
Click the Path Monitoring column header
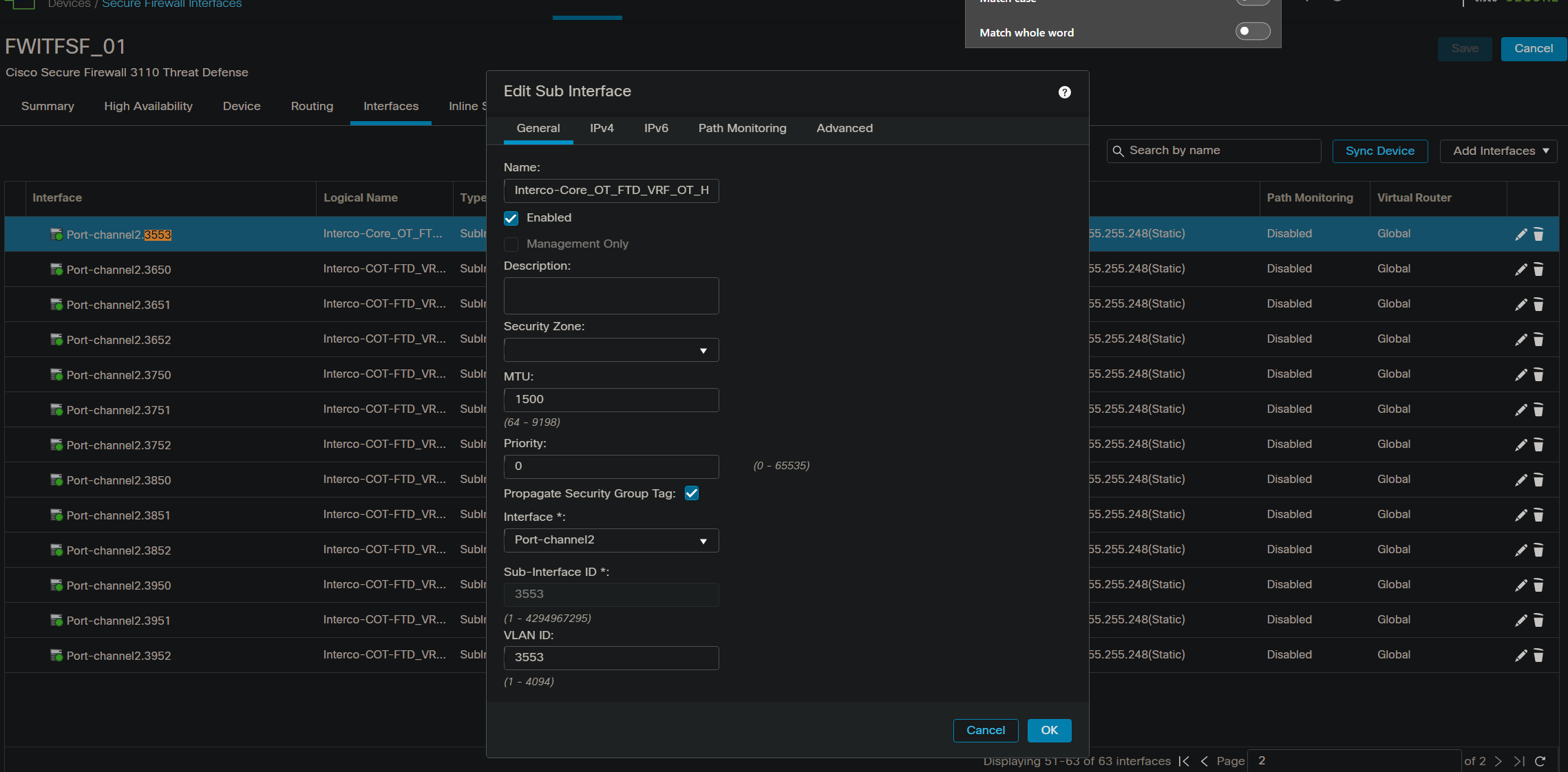point(1310,198)
